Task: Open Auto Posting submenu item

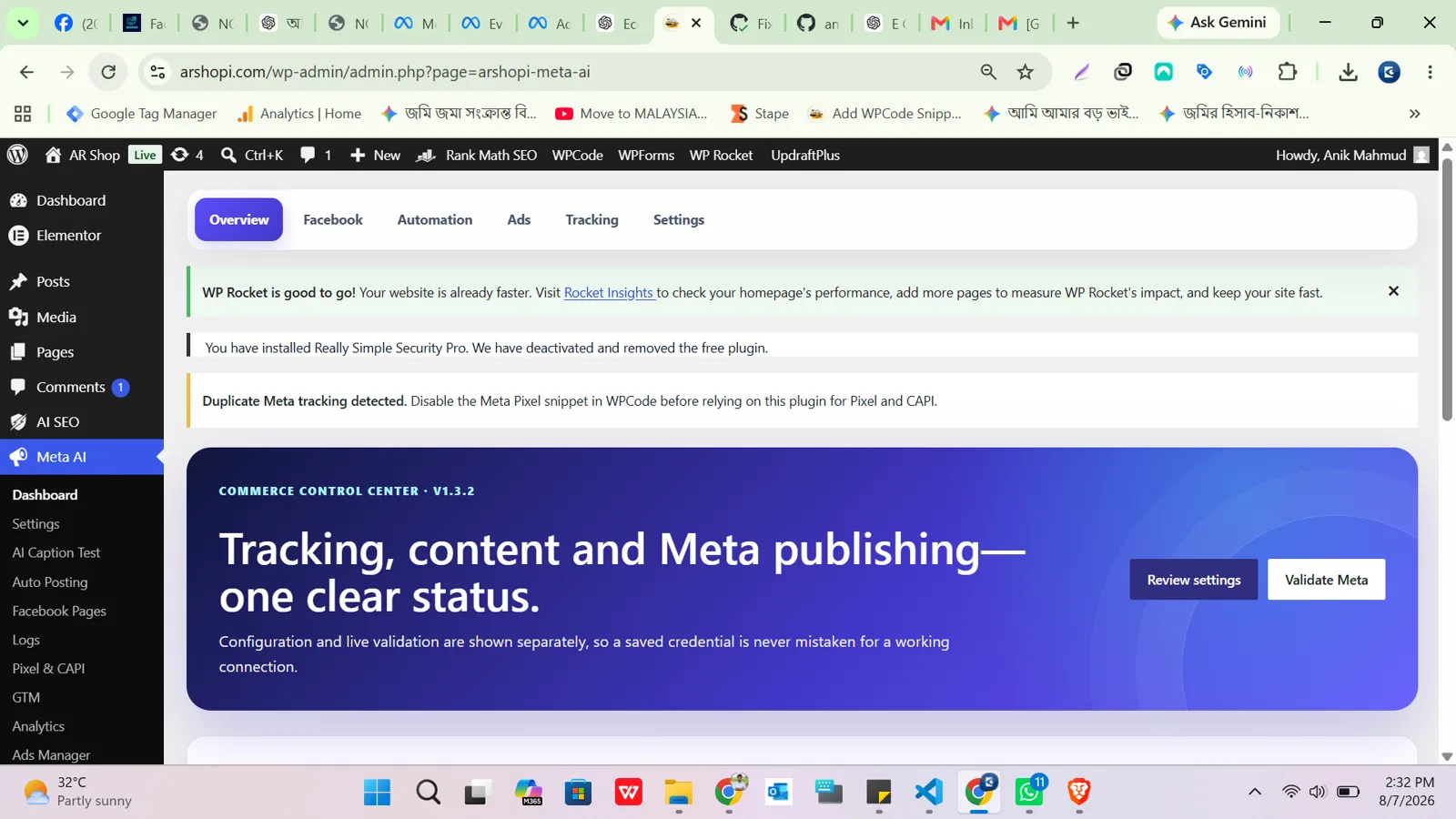Action: (x=50, y=582)
